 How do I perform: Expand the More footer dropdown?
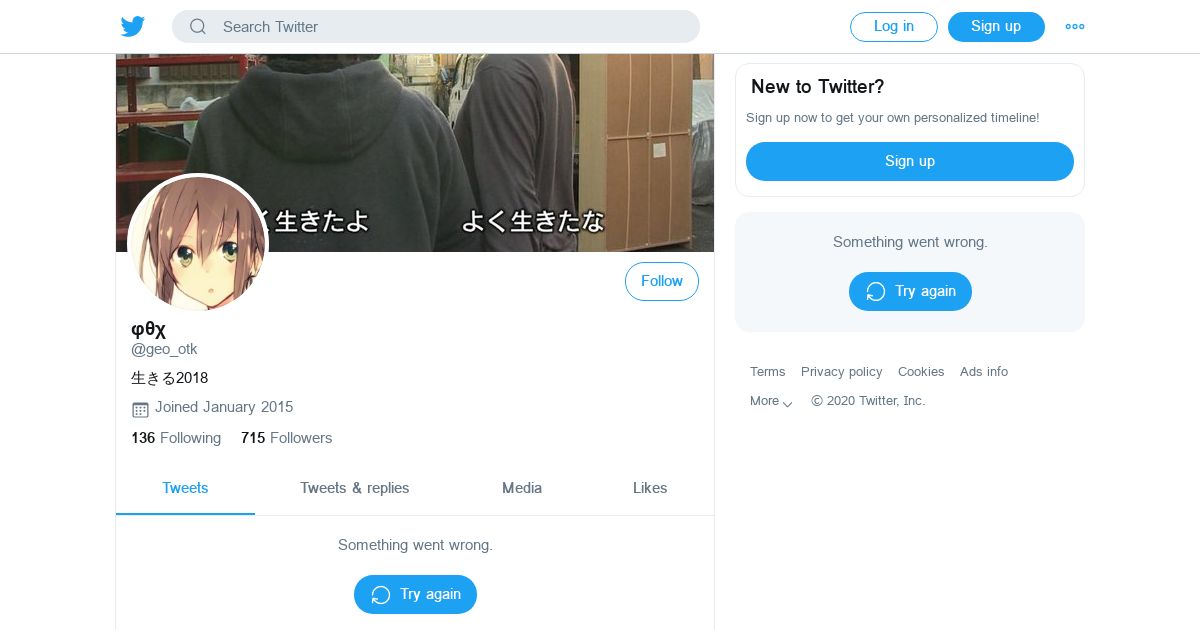click(771, 401)
